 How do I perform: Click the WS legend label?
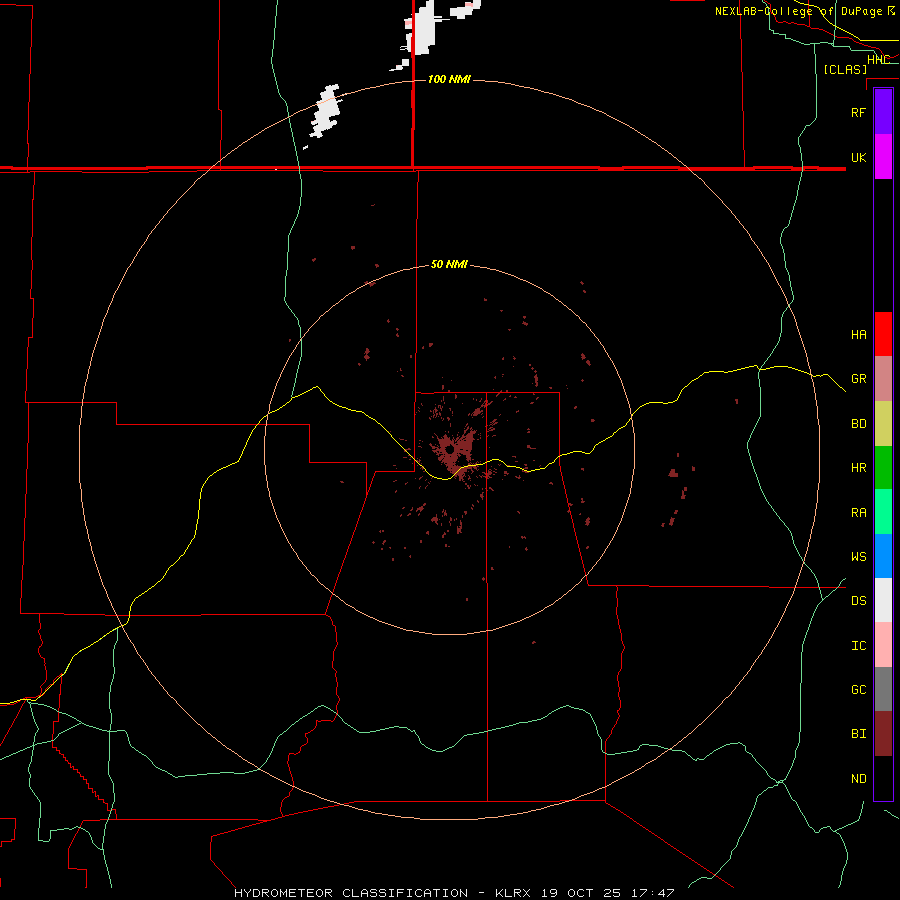point(859,556)
